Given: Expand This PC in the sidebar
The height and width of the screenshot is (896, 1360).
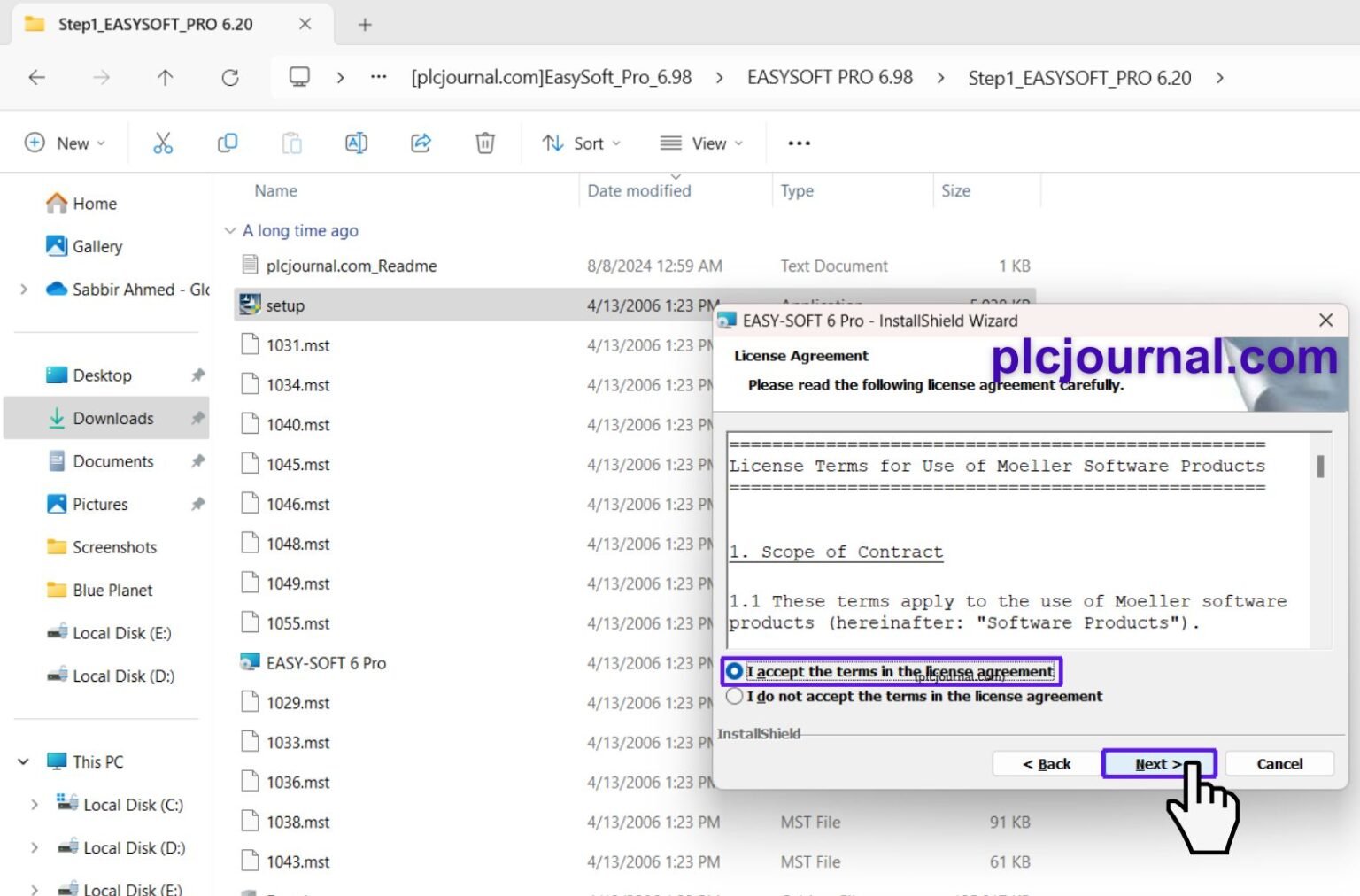Looking at the screenshot, I should (x=23, y=761).
